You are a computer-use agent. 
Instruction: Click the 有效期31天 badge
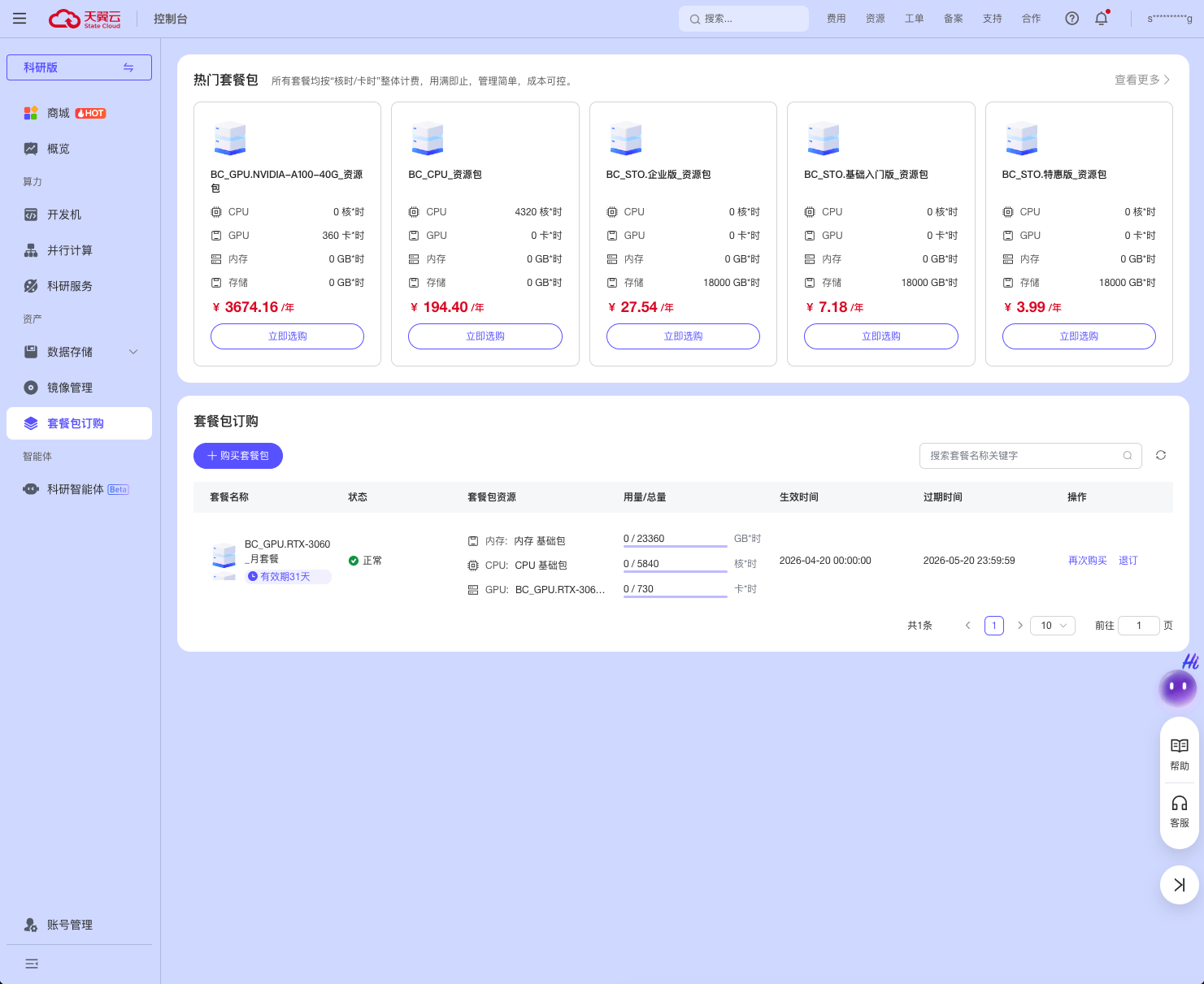click(288, 577)
